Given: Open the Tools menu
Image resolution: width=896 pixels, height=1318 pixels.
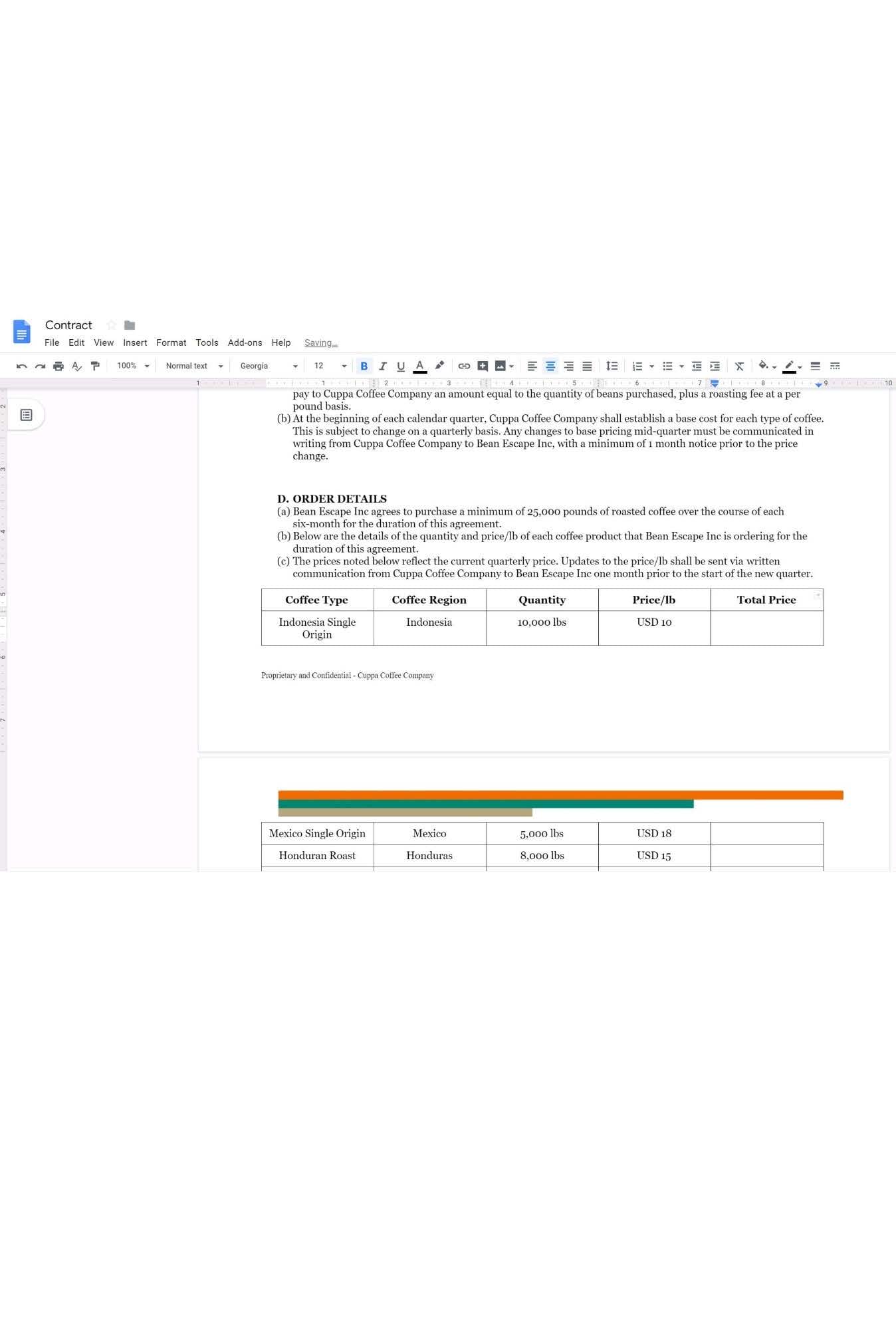Looking at the screenshot, I should pyautogui.click(x=207, y=343).
